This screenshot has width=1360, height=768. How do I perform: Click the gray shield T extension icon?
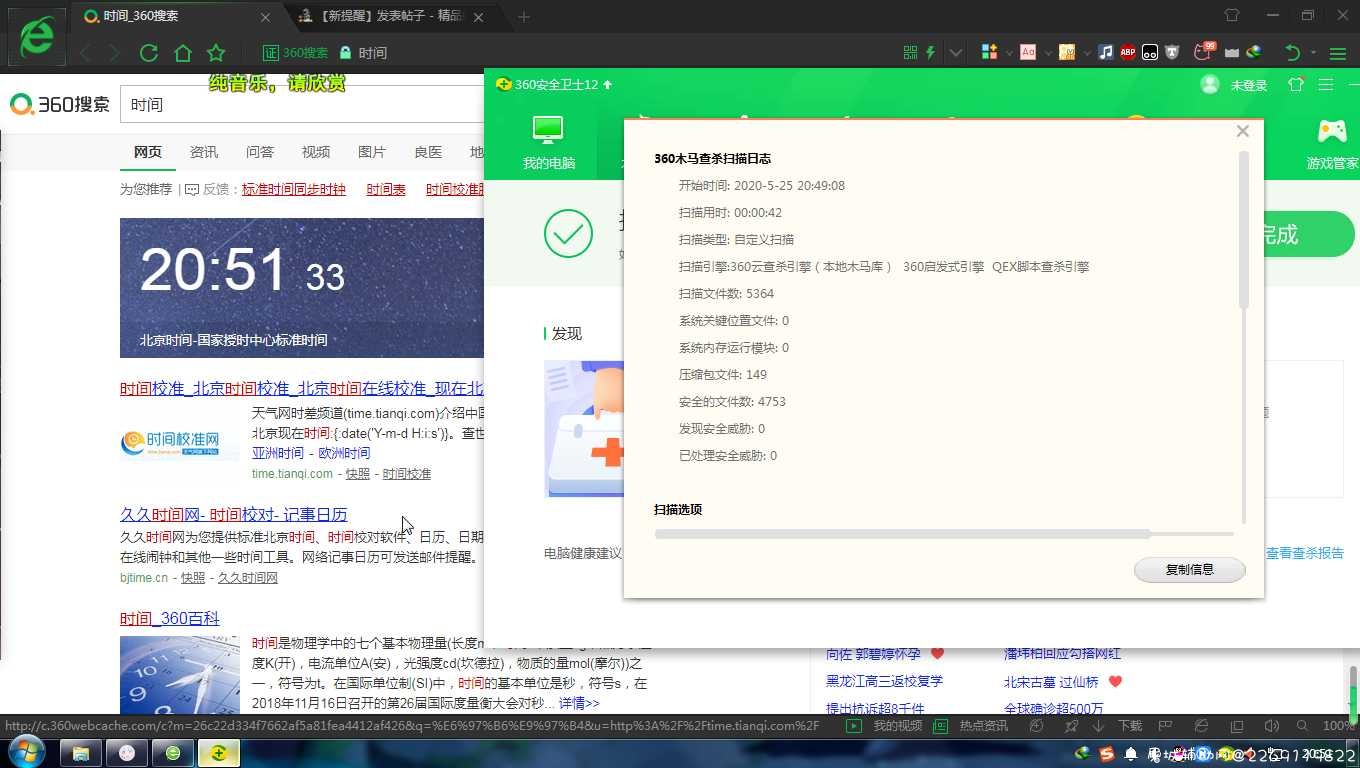tap(1172, 52)
